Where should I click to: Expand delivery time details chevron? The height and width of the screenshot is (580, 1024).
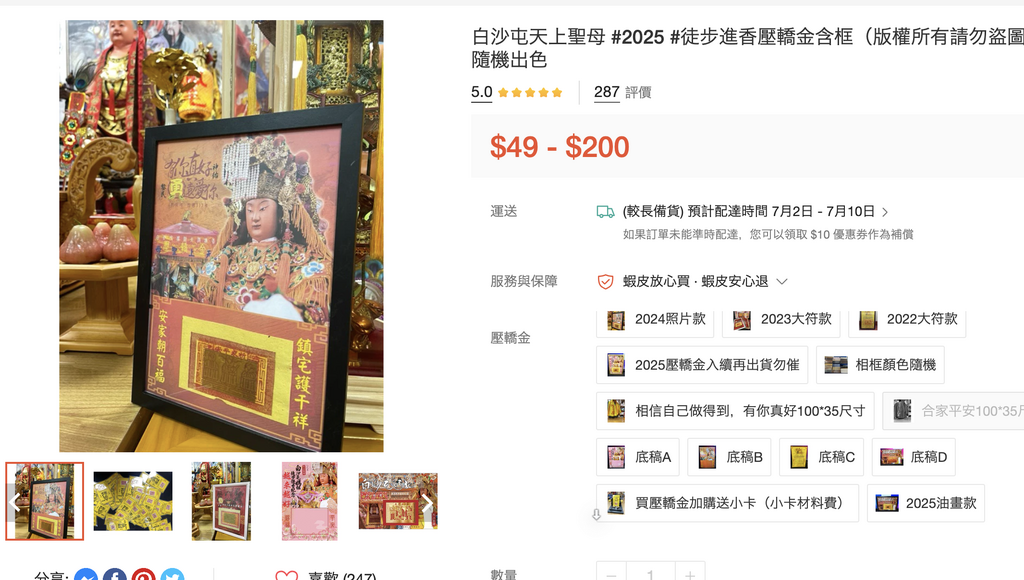885,212
